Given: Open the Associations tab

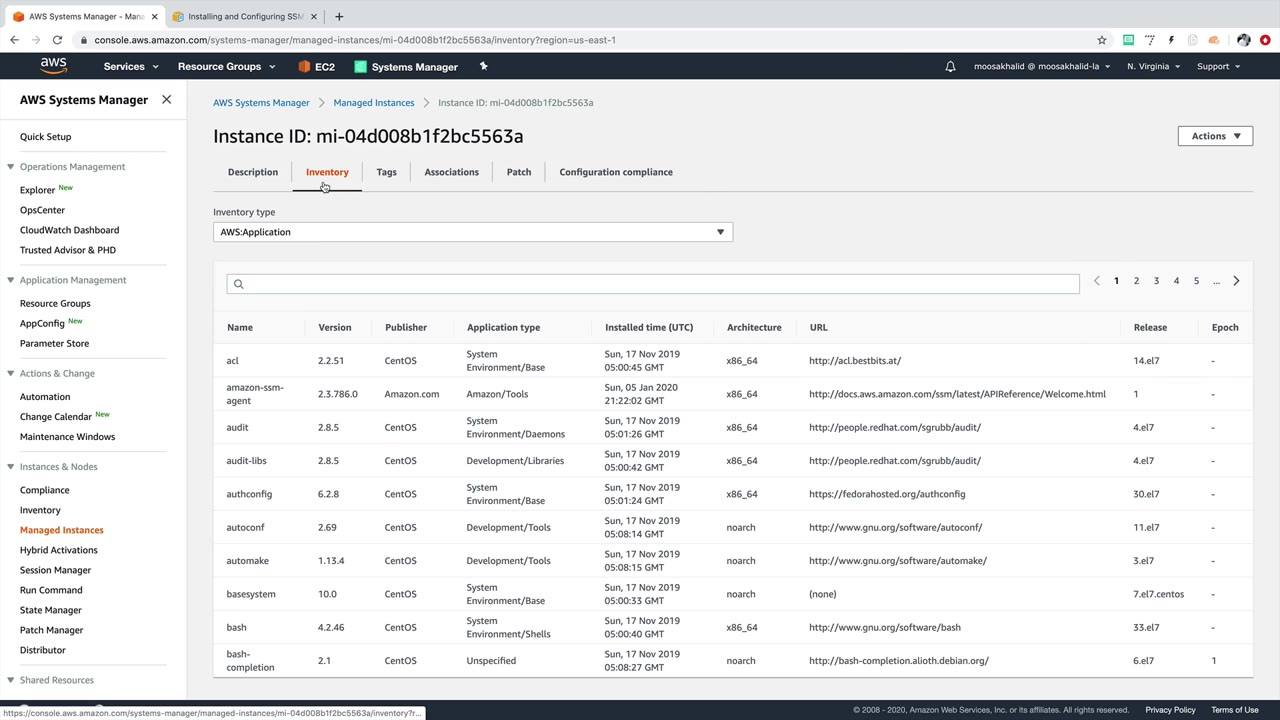Looking at the screenshot, I should coord(451,172).
